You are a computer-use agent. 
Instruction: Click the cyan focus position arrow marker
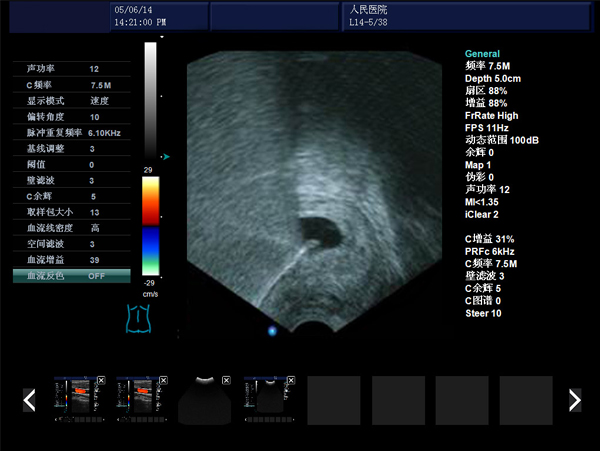click(166, 156)
